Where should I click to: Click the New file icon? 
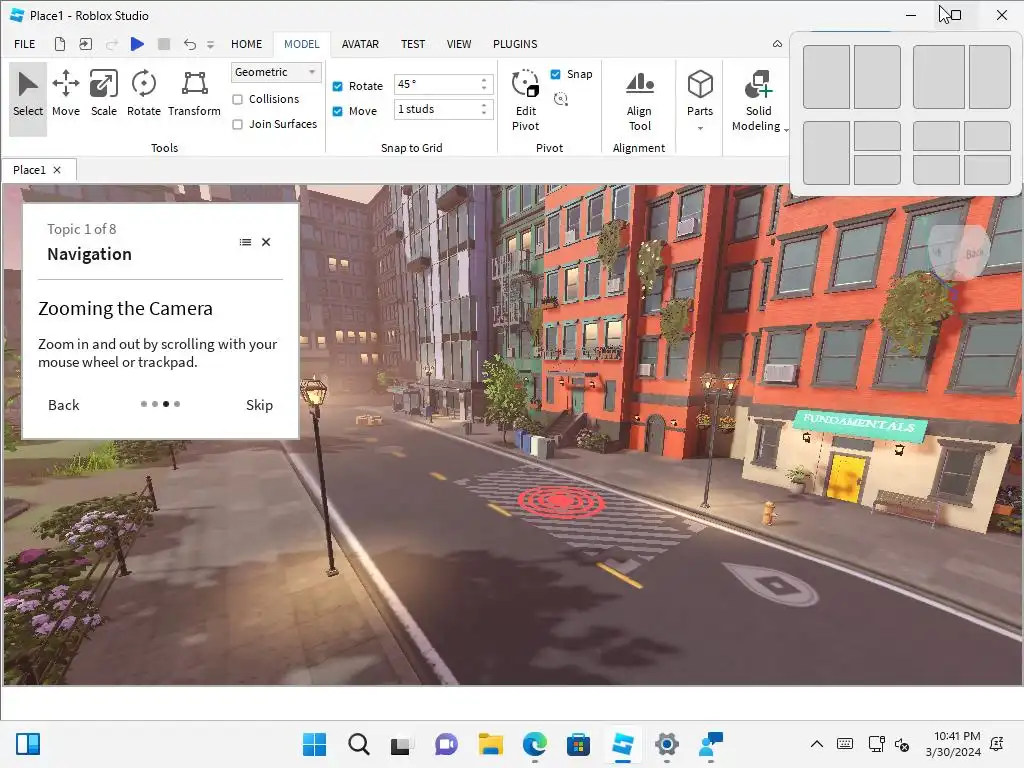pyautogui.click(x=60, y=44)
